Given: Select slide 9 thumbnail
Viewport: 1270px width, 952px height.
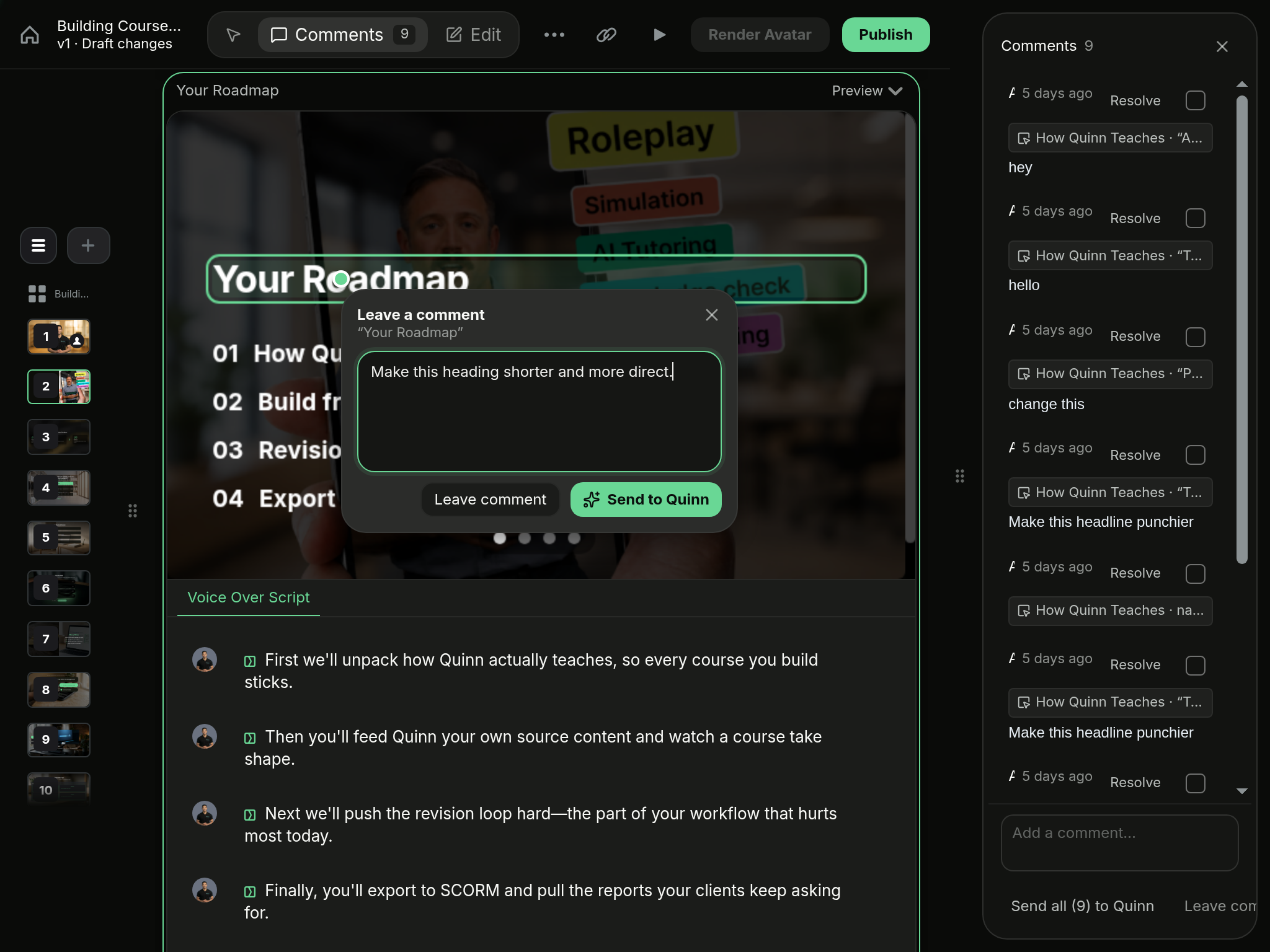Looking at the screenshot, I should point(59,740).
